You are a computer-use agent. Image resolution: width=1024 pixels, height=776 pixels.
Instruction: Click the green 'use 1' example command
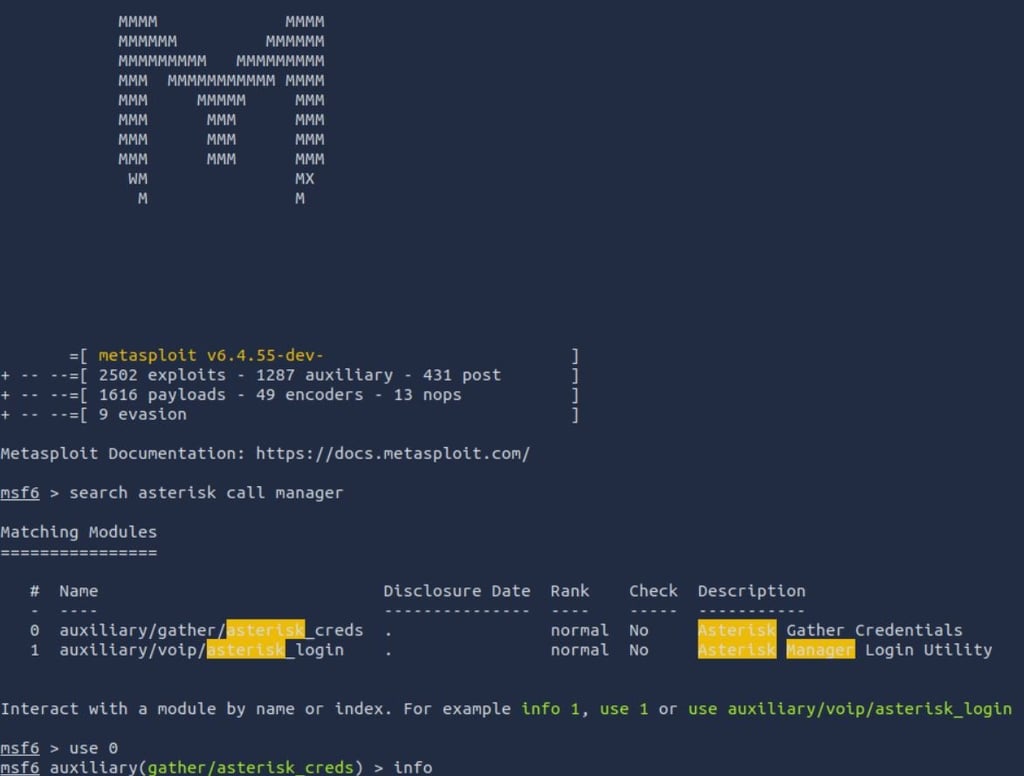pos(624,709)
